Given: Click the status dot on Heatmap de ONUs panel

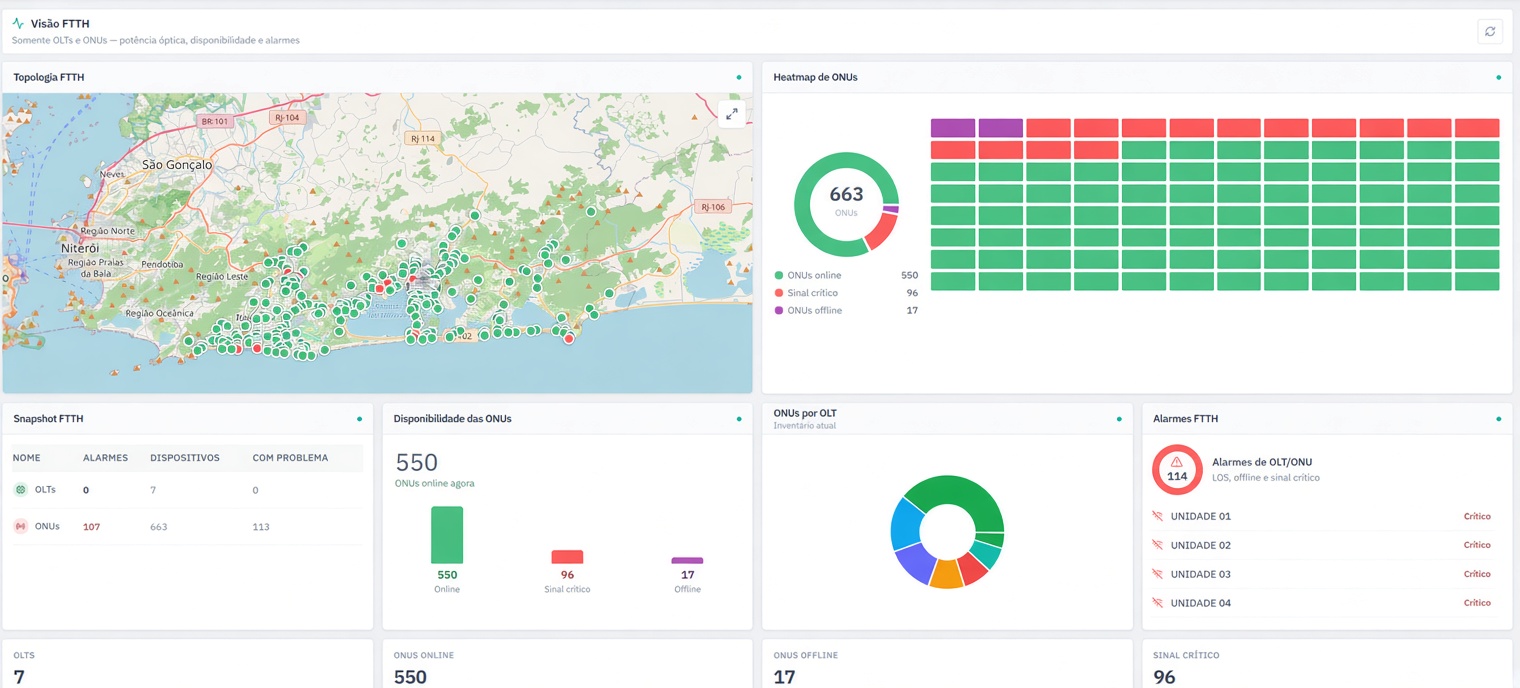Looking at the screenshot, I should (x=1499, y=77).
